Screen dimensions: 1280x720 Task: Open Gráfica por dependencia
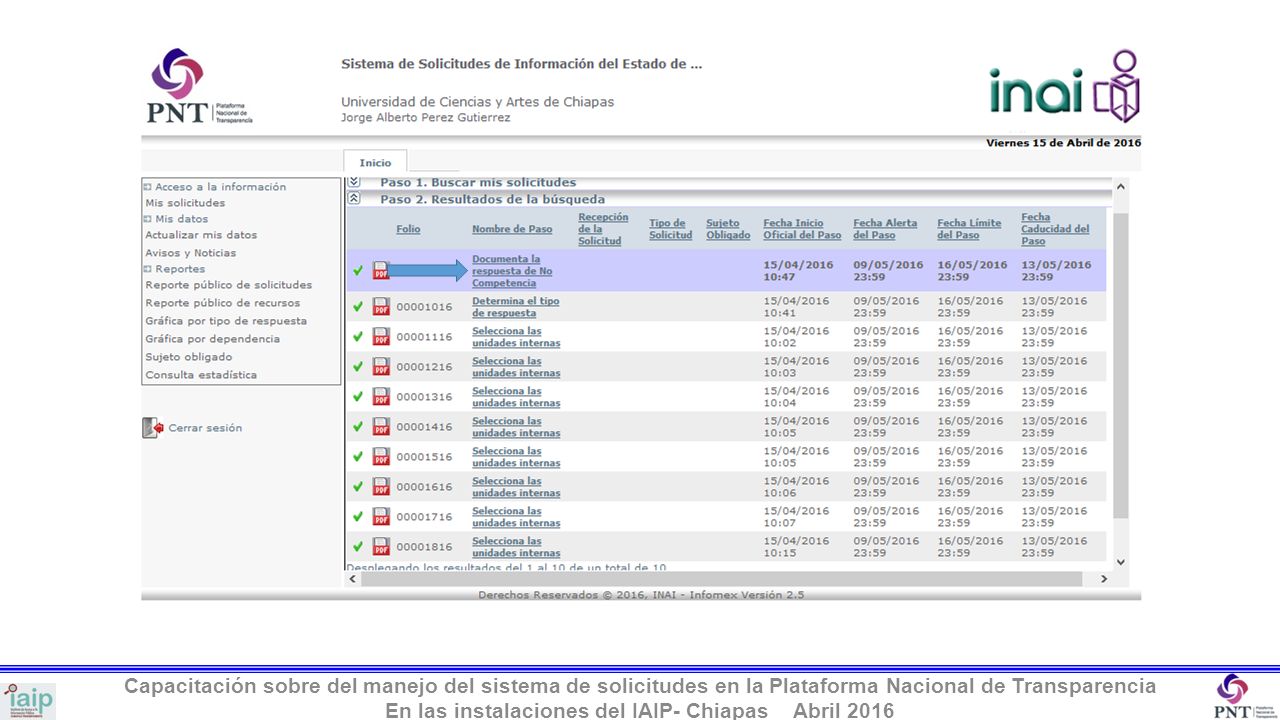click(x=213, y=339)
